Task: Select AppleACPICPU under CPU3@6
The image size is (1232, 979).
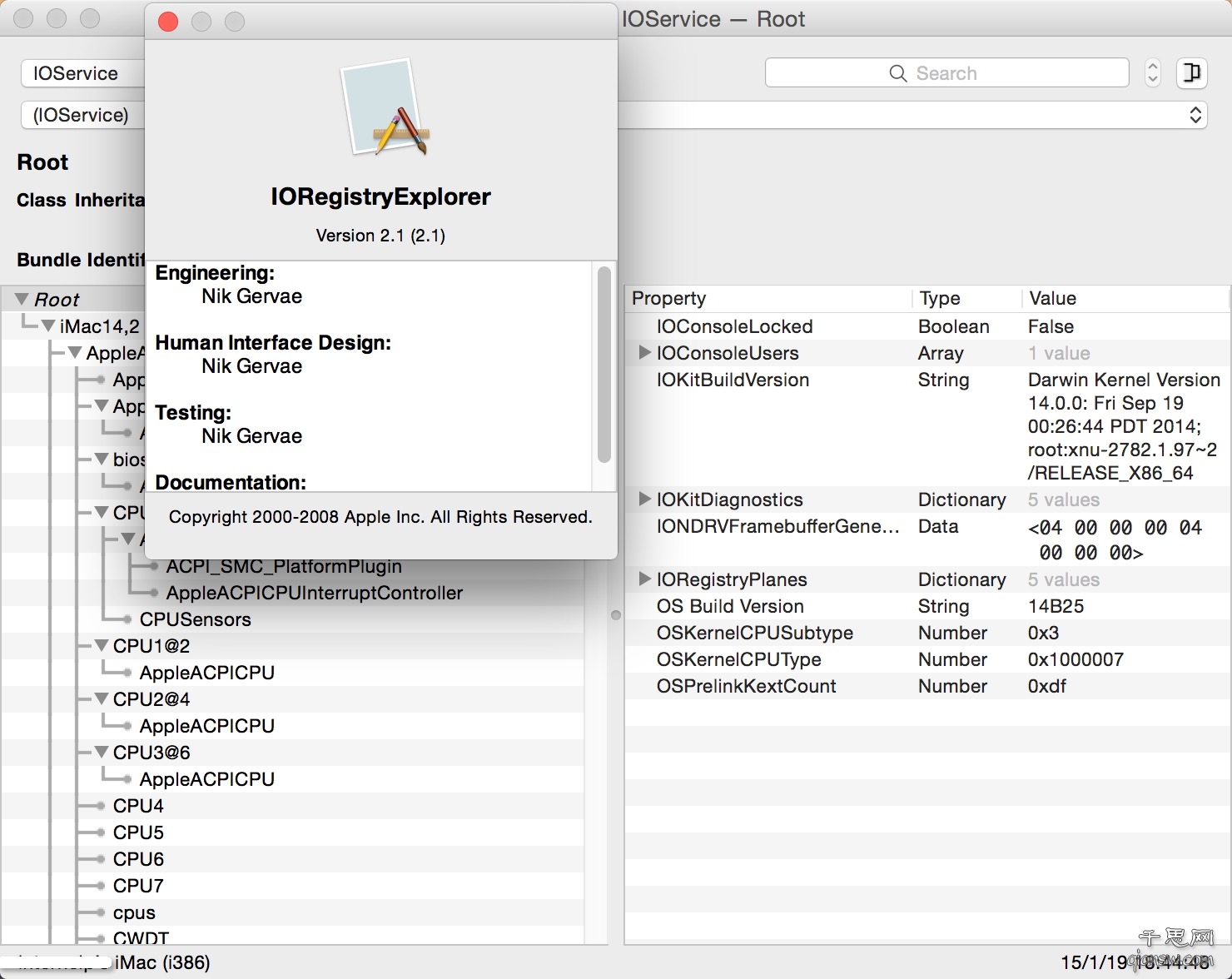Action: click(207, 779)
